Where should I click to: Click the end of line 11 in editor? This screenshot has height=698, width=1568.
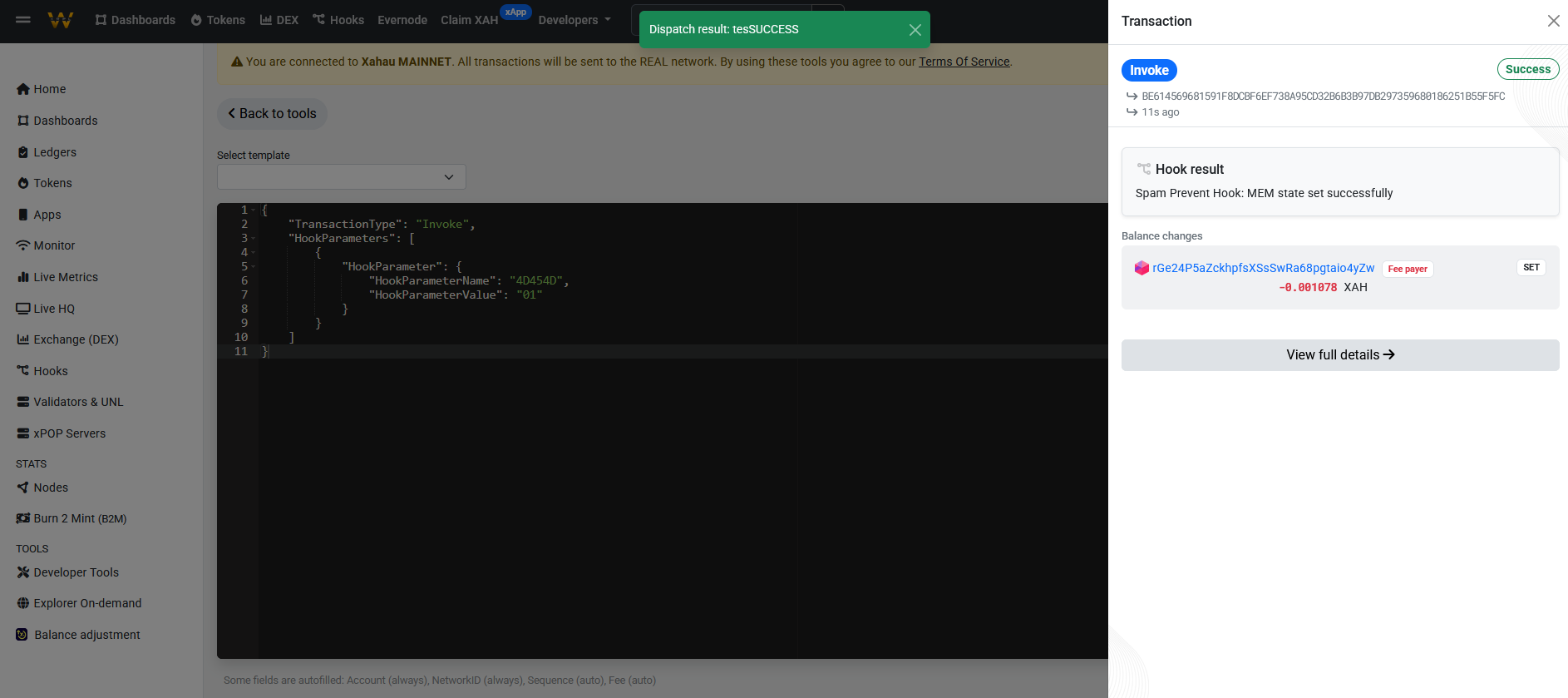[269, 352]
